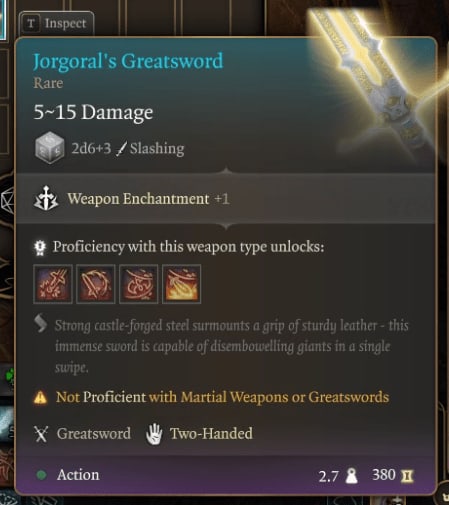
Task: Click the slashing damage type icon
Action: coord(121,148)
